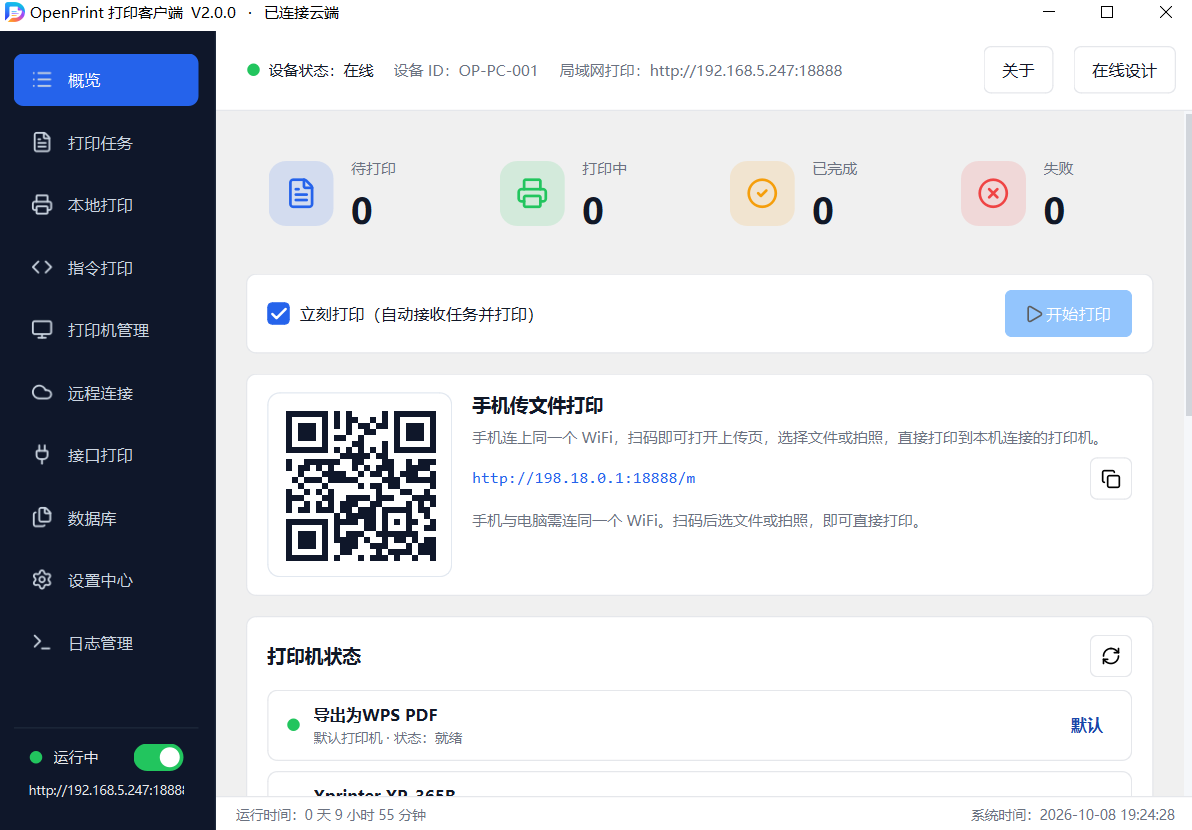
Task: Click the 运行时间 status bar text
Action: click(331, 815)
